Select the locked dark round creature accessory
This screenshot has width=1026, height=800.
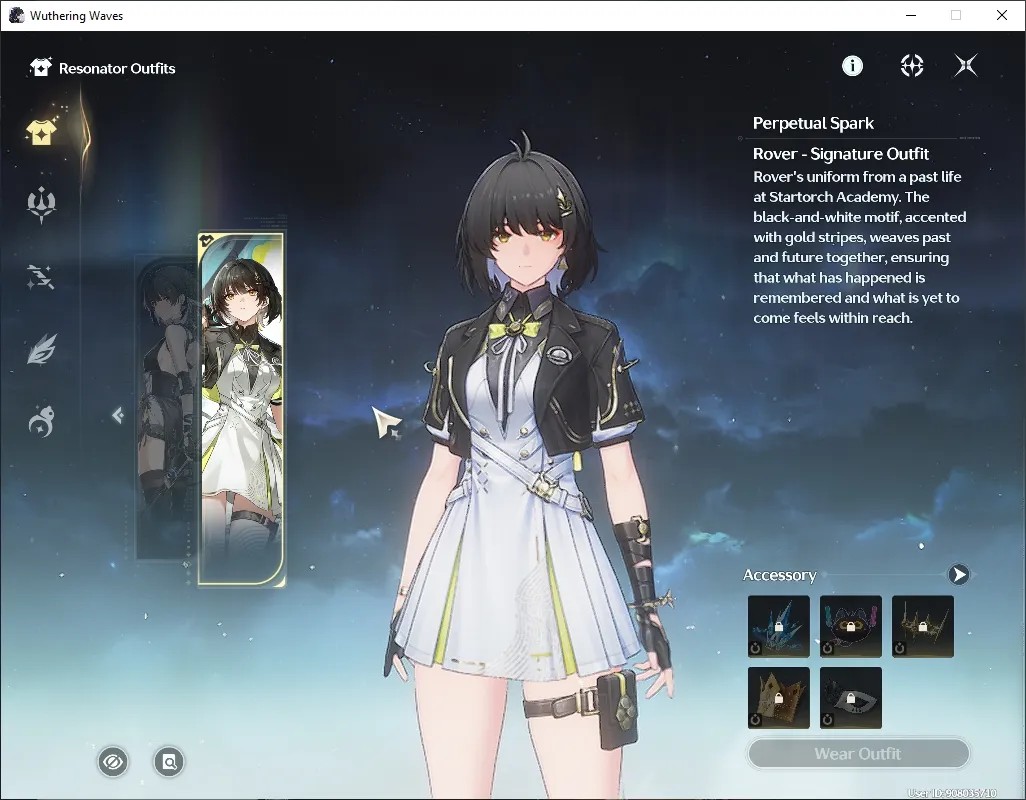(x=851, y=626)
